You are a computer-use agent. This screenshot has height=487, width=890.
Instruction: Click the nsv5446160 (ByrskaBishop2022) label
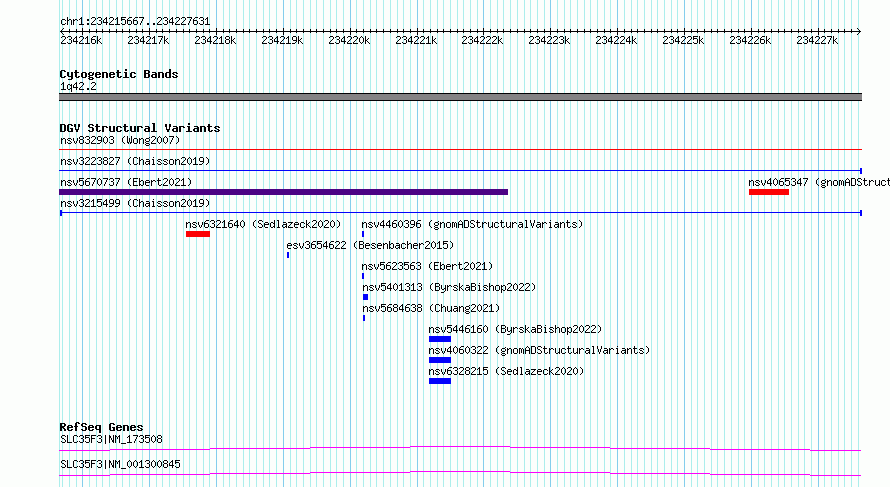515,329
